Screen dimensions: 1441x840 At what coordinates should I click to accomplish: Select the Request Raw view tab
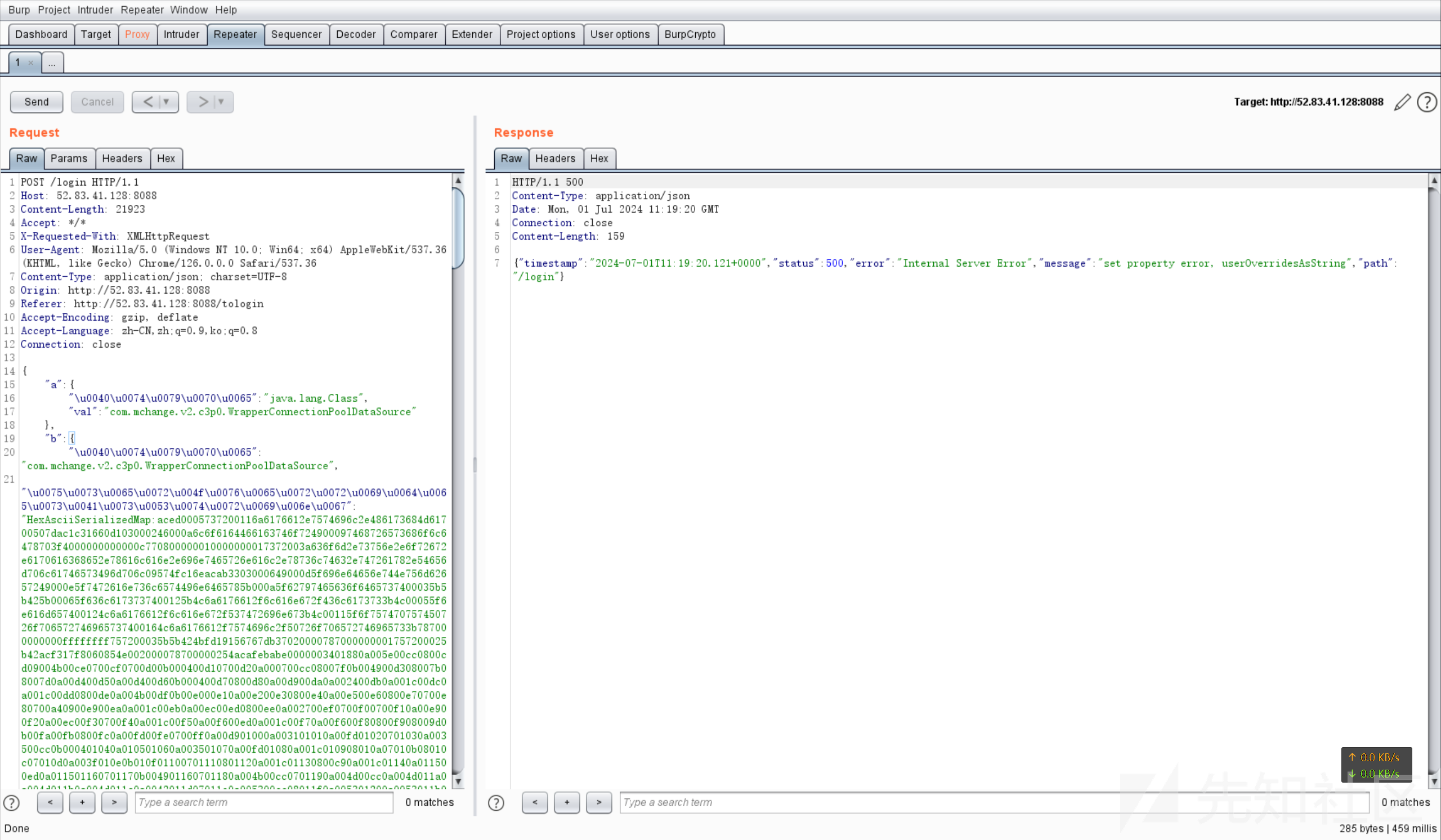26,158
